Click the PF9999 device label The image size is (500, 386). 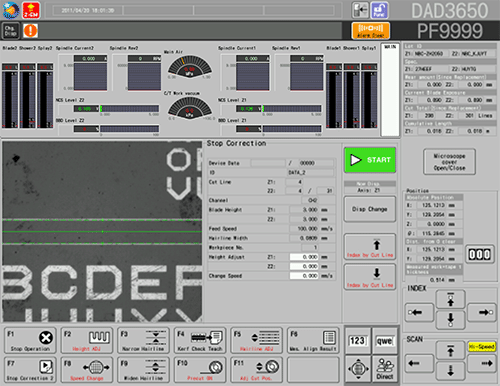pos(450,31)
